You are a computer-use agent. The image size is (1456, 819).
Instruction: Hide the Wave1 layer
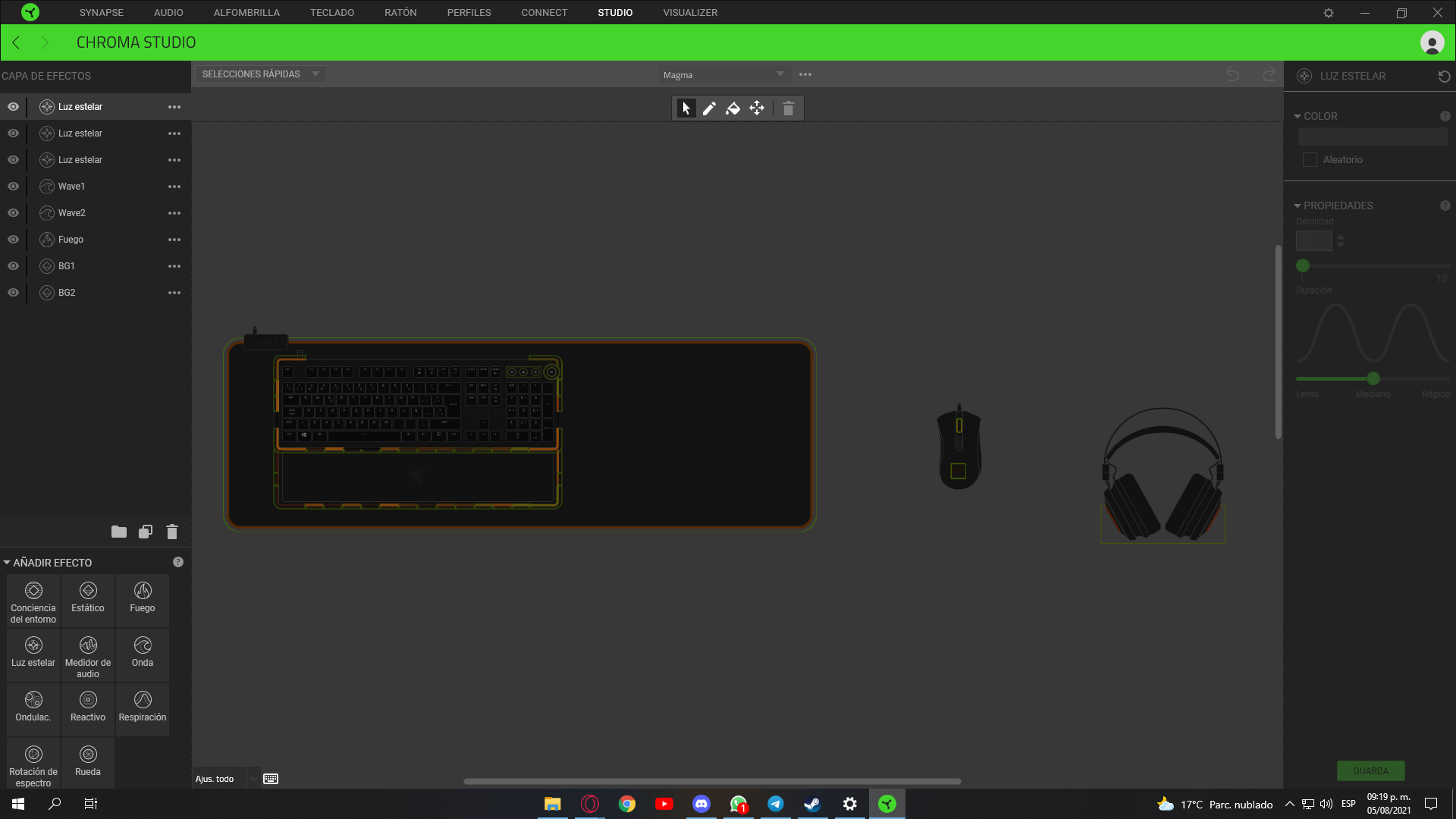click(14, 187)
